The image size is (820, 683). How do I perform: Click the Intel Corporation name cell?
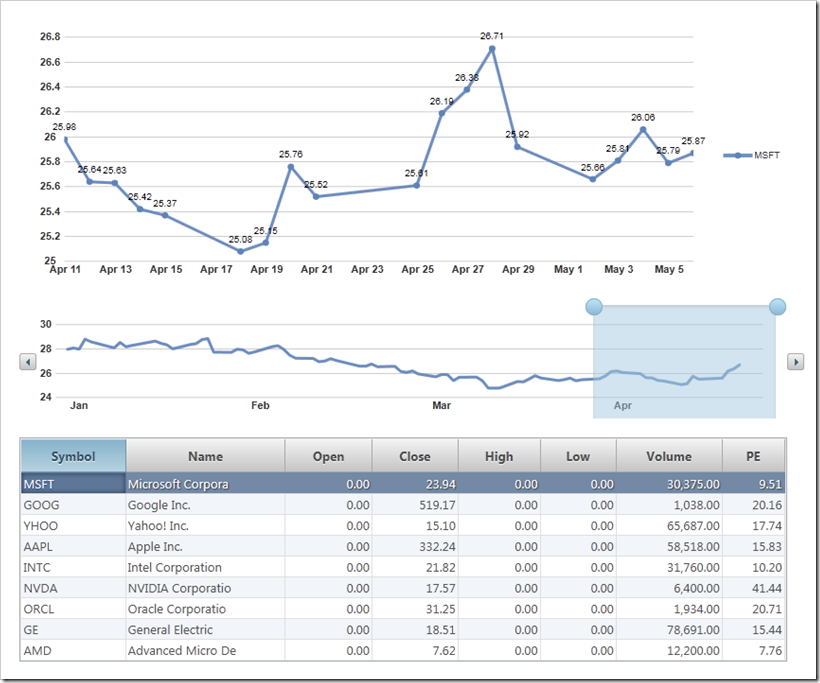[x=206, y=567]
